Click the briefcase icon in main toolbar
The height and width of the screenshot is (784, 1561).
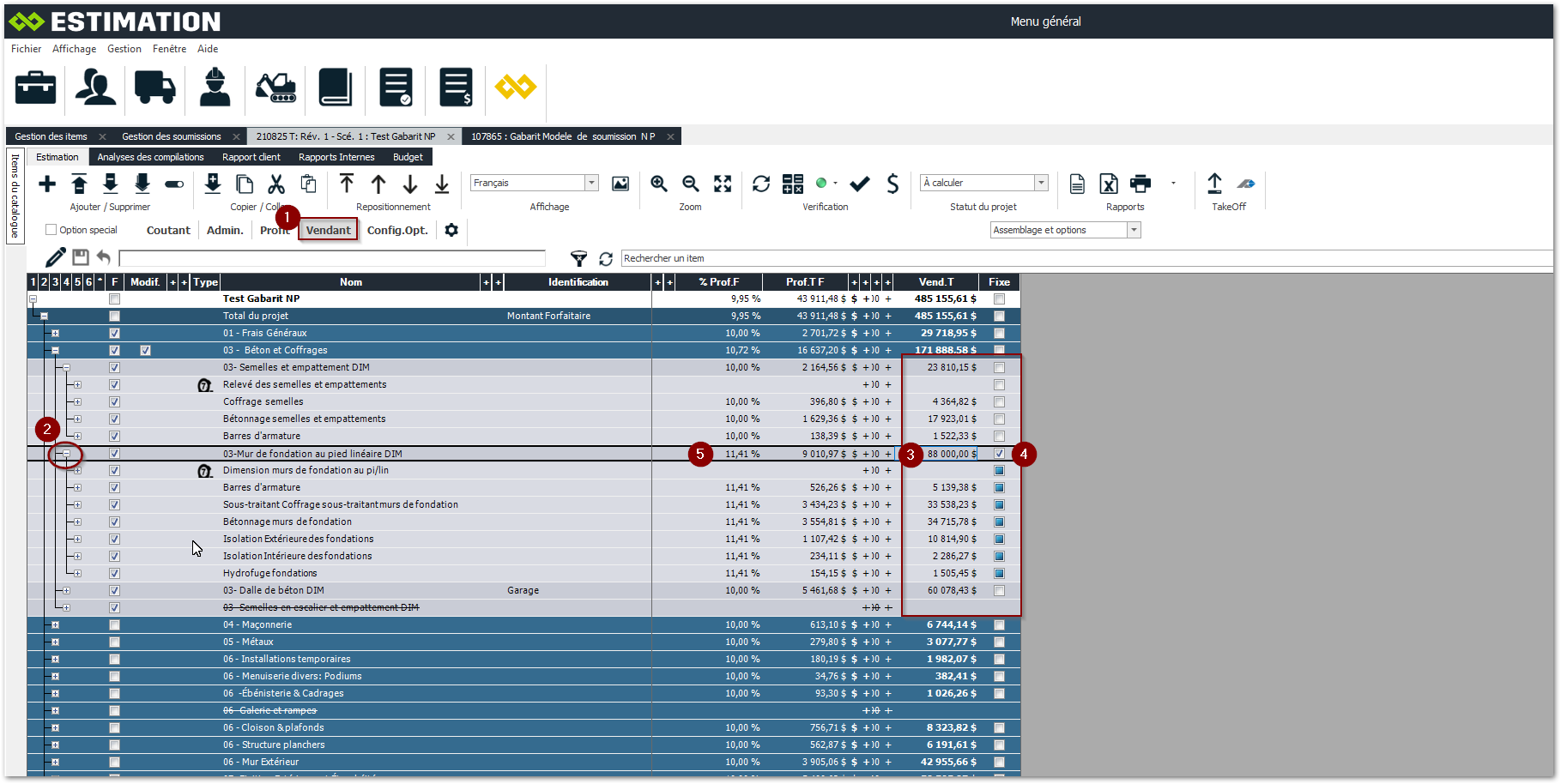tap(35, 87)
